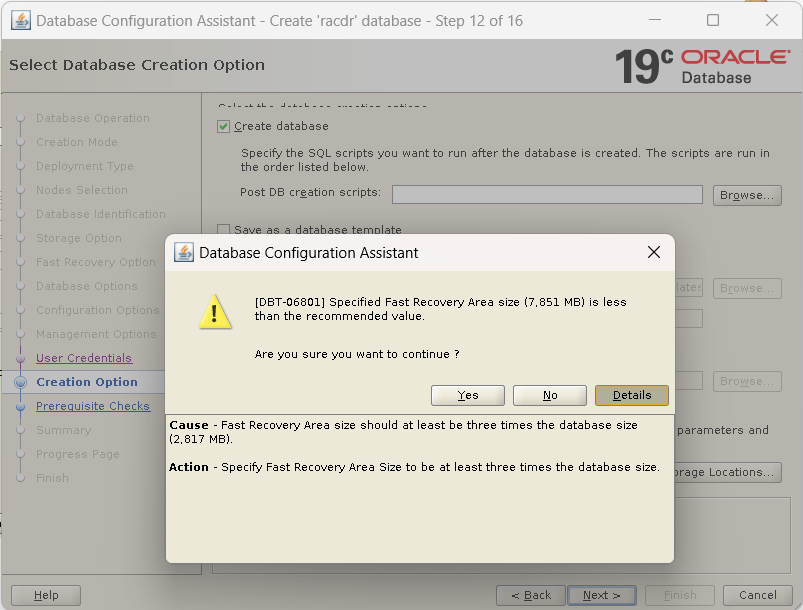
Task: Click the Storage Option step label
Action: point(79,238)
